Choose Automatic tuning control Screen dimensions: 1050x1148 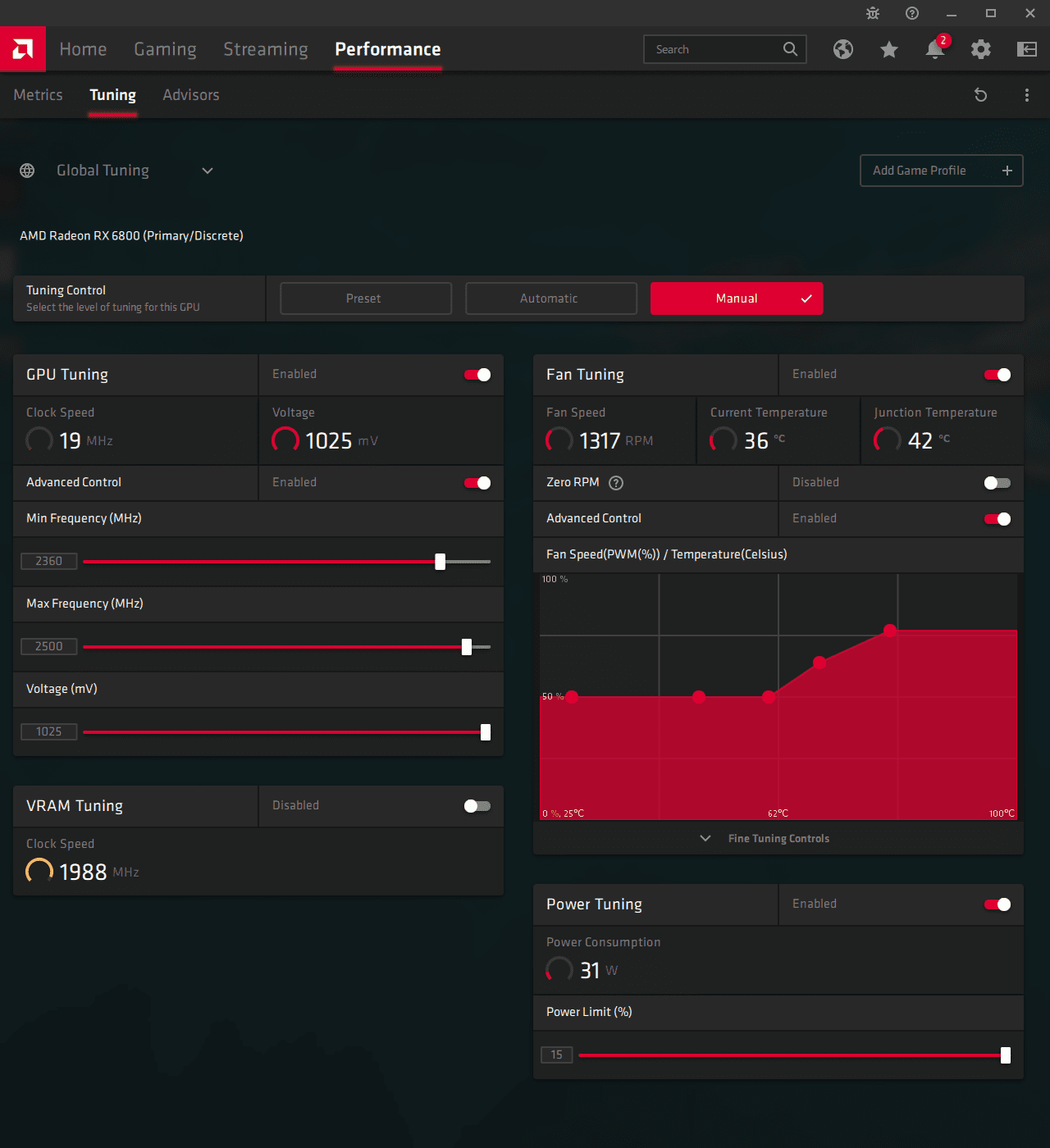click(551, 298)
